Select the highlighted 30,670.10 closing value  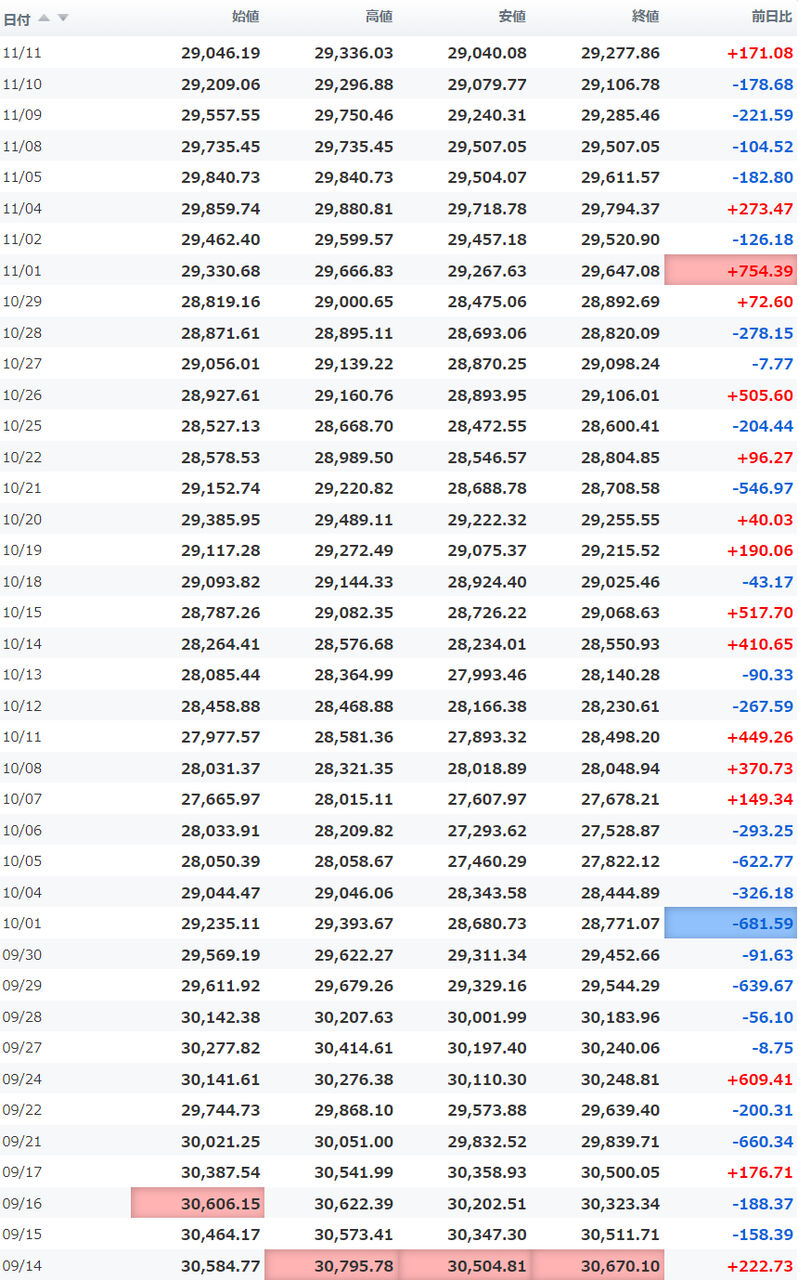(x=598, y=1265)
